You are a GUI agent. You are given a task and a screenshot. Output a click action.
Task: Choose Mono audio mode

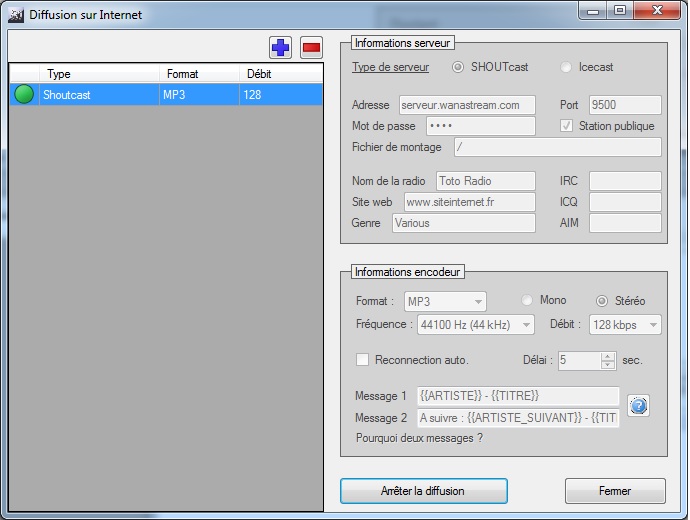click(x=528, y=300)
